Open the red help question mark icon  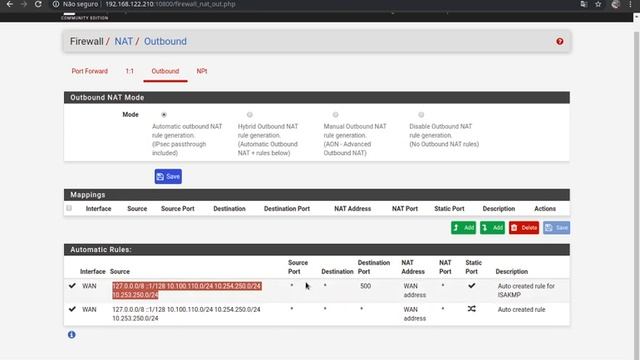tap(560, 41)
